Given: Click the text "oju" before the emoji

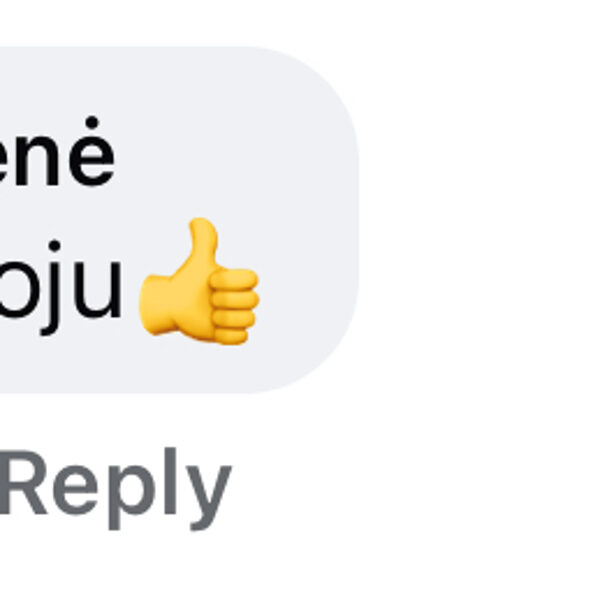Looking at the screenshot, I should click(x=61, y=288).
